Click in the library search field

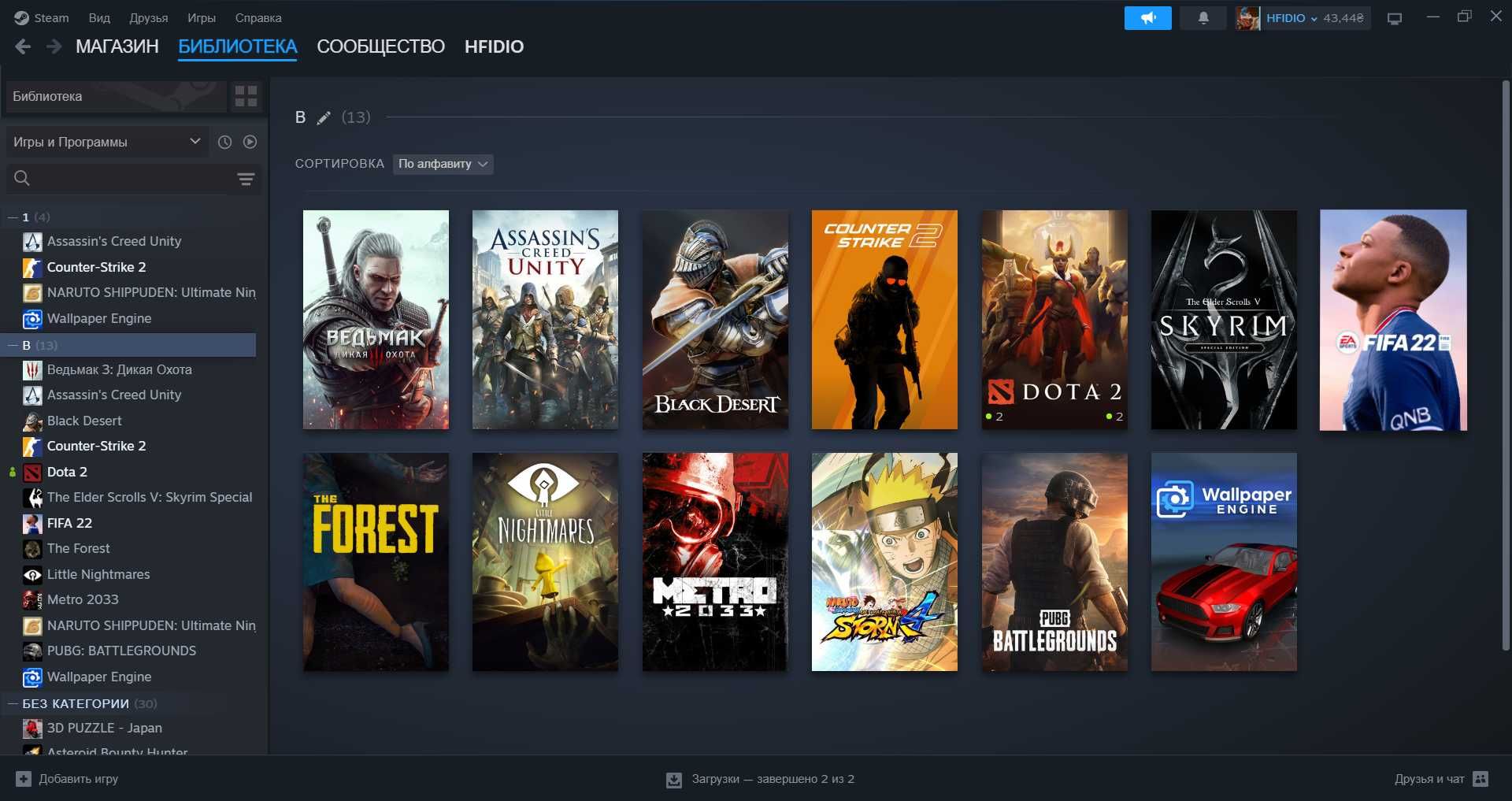click(x=134, y=179)
